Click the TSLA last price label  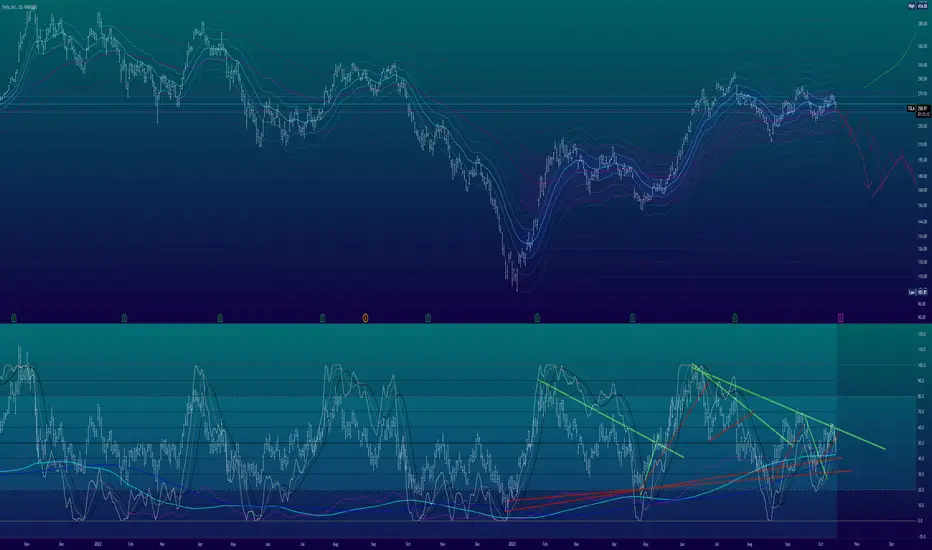point(917,109)
